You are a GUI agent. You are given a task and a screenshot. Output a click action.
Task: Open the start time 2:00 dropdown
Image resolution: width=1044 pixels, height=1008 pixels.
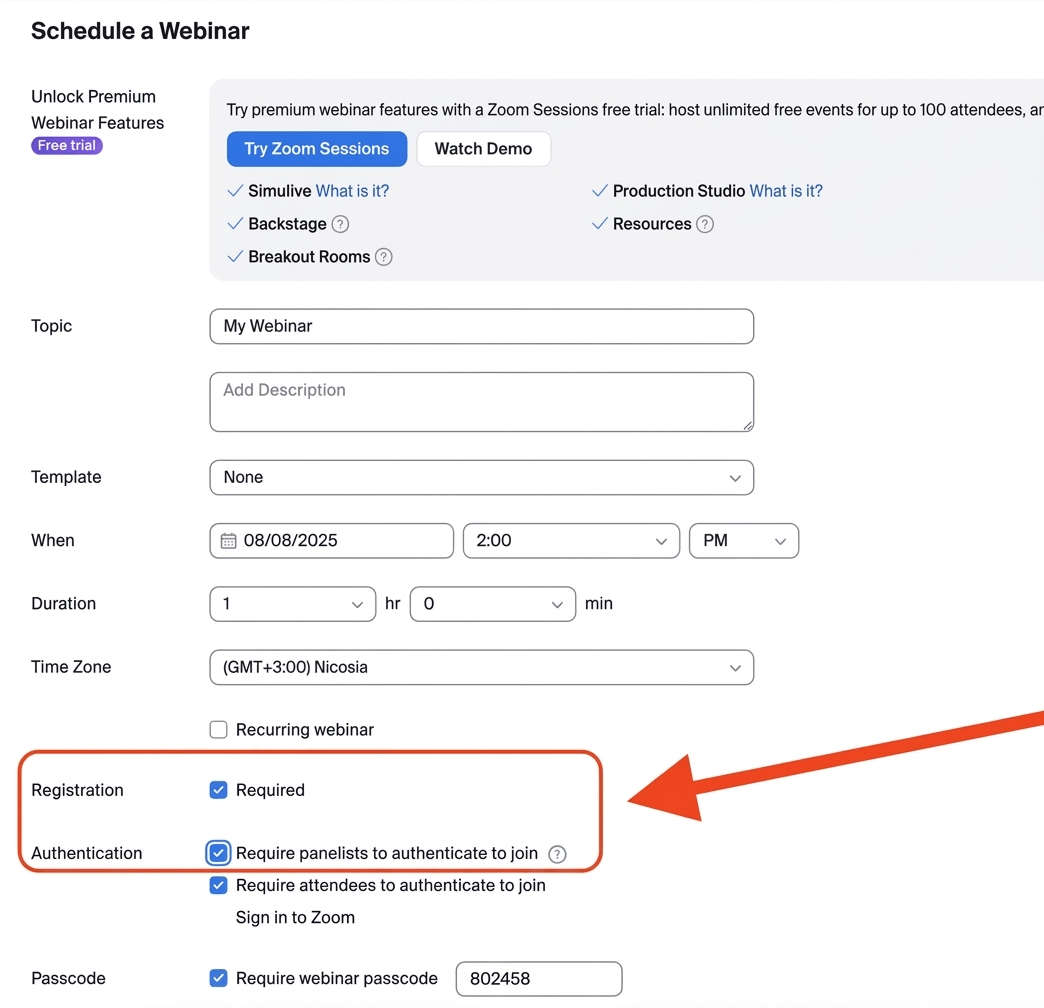571,541
